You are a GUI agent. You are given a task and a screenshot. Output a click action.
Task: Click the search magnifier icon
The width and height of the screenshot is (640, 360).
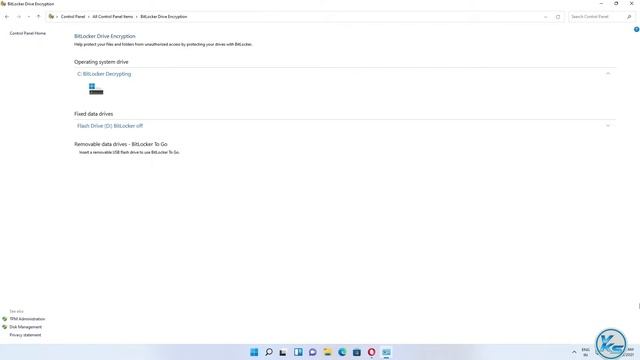coord(629,17)
